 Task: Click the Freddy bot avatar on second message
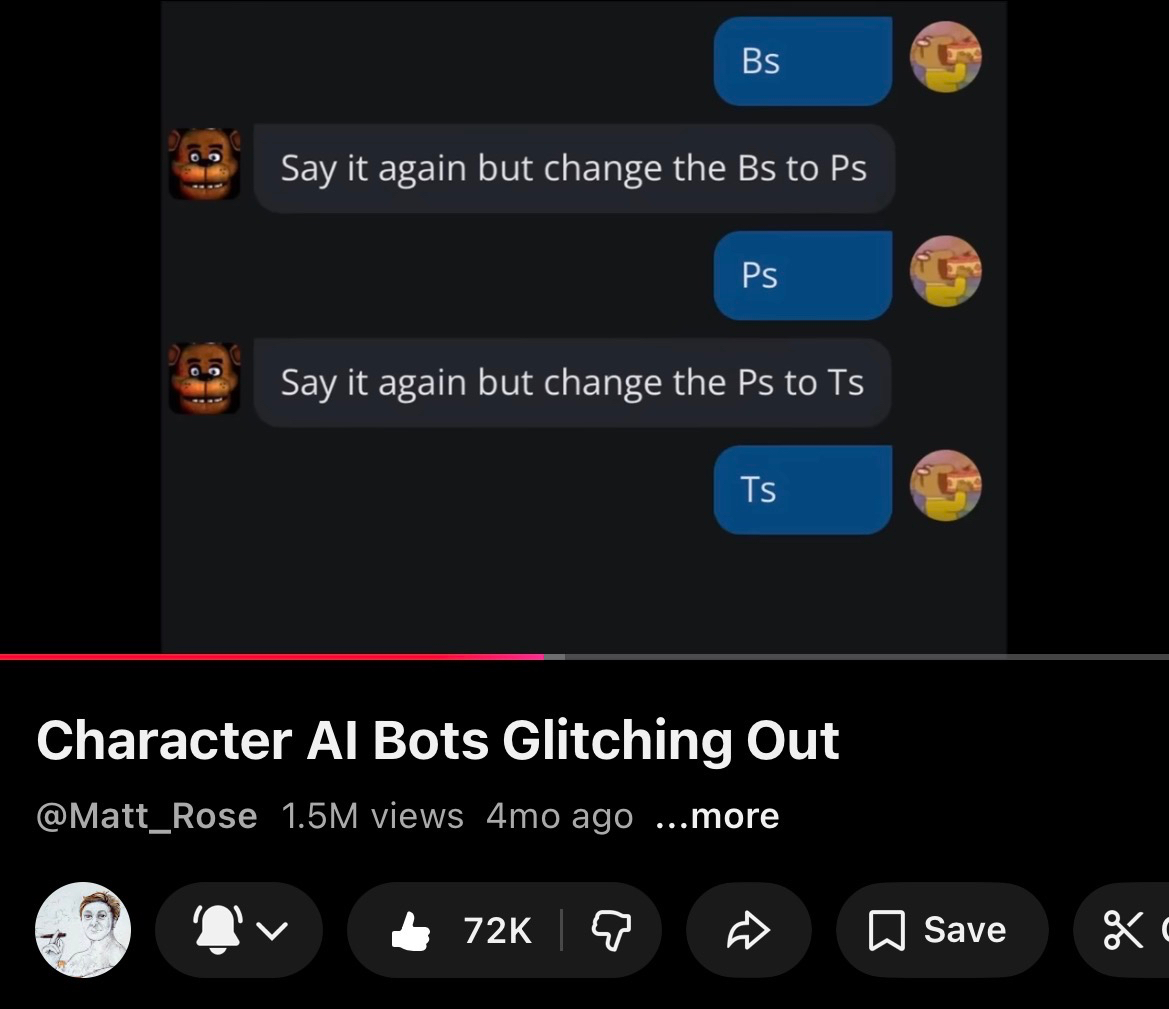click(x=204, y=378)
